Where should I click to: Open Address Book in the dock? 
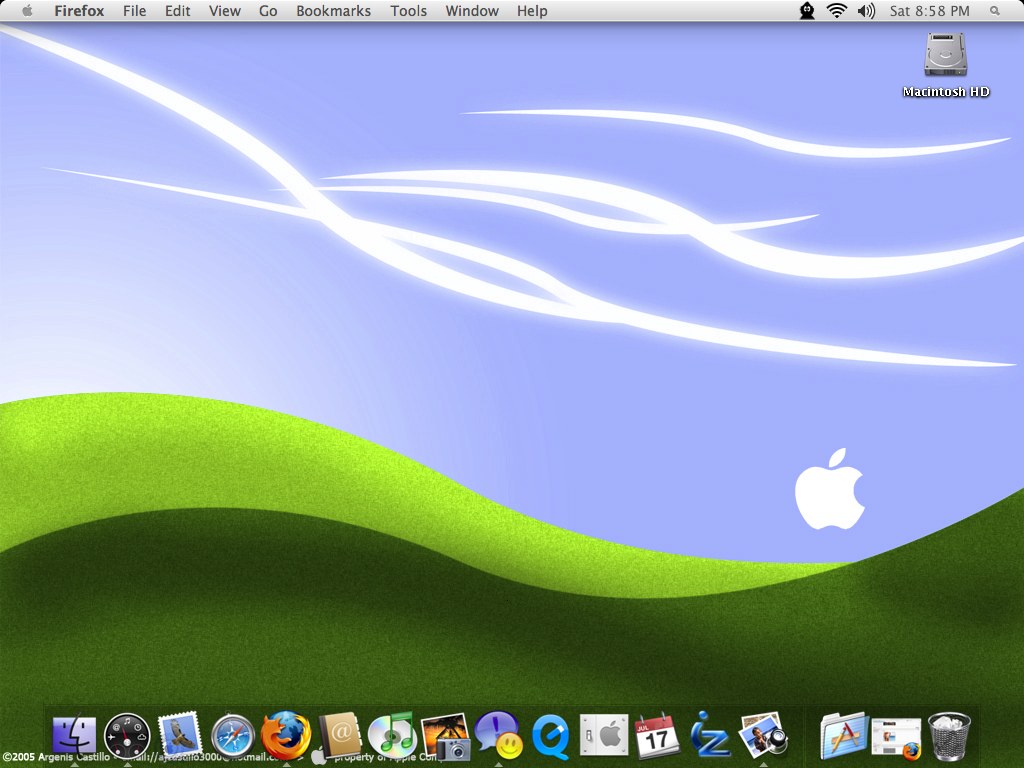[340, 735]
